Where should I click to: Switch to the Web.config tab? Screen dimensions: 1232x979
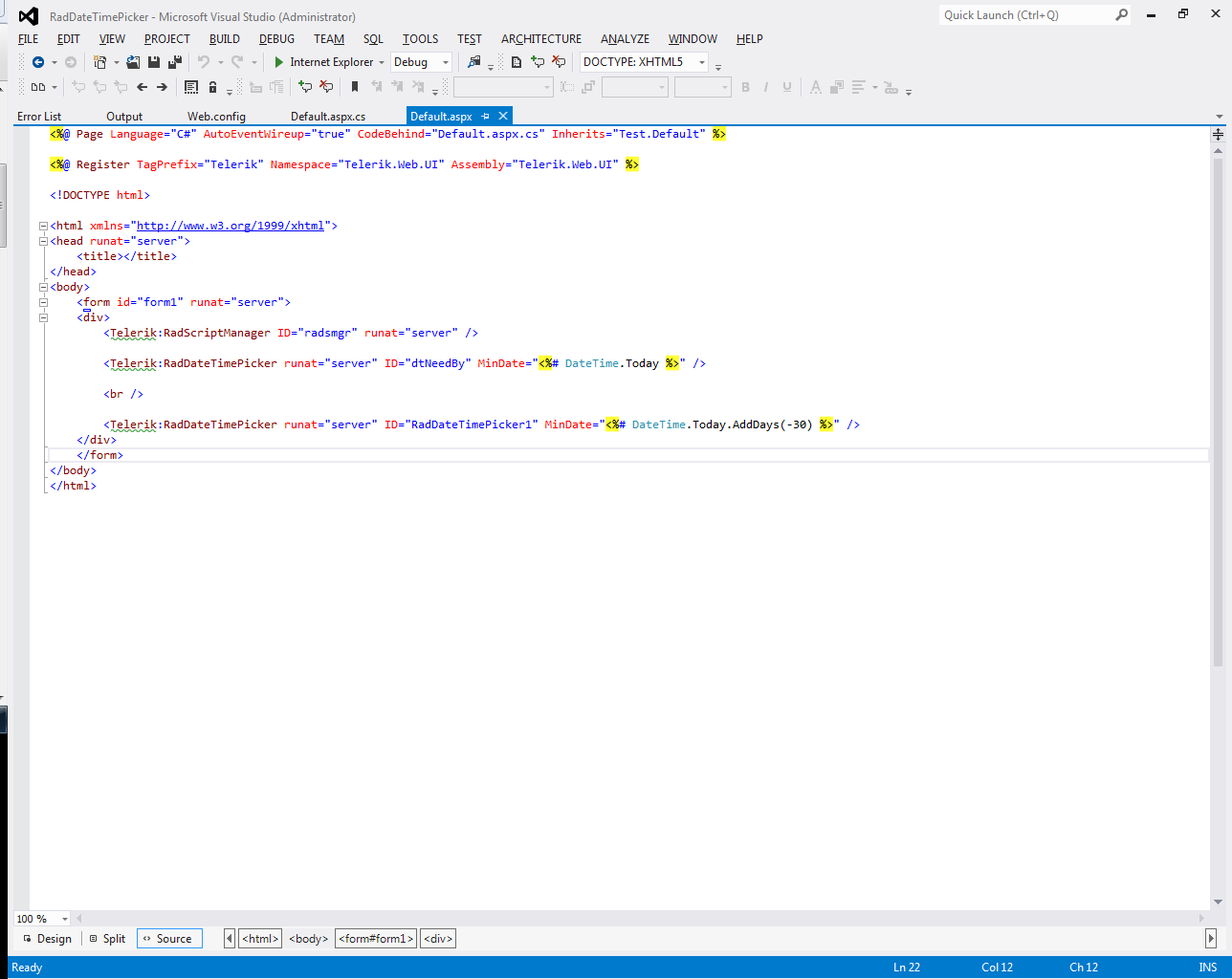point(216,117)
